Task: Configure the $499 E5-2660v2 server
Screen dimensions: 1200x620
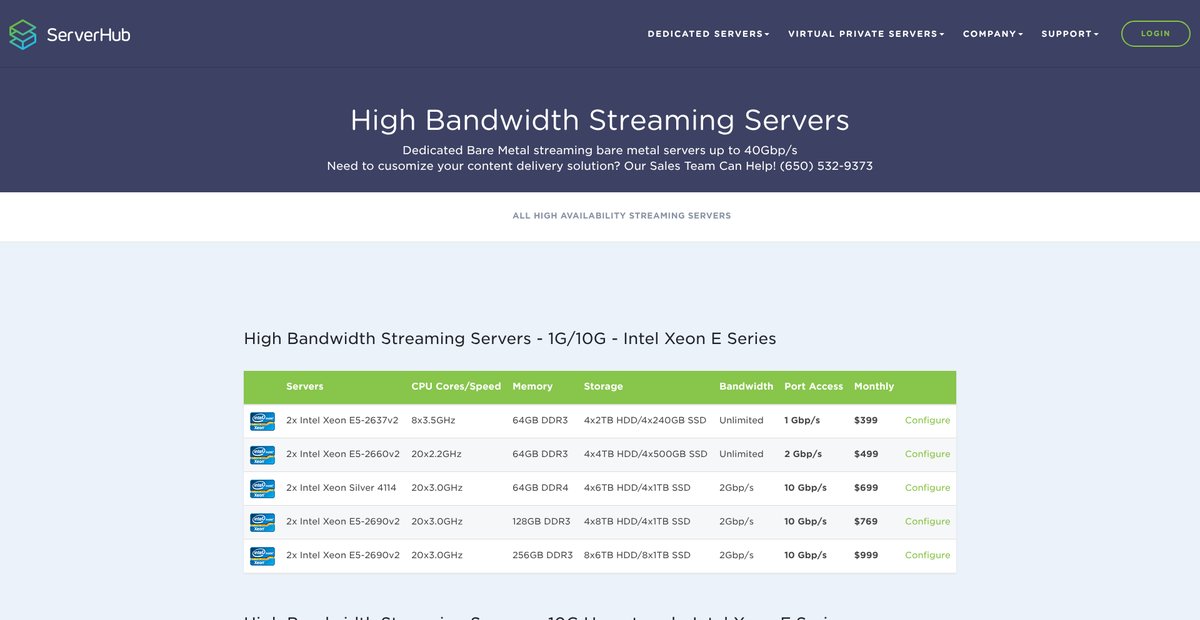Action: coord(927,454)
